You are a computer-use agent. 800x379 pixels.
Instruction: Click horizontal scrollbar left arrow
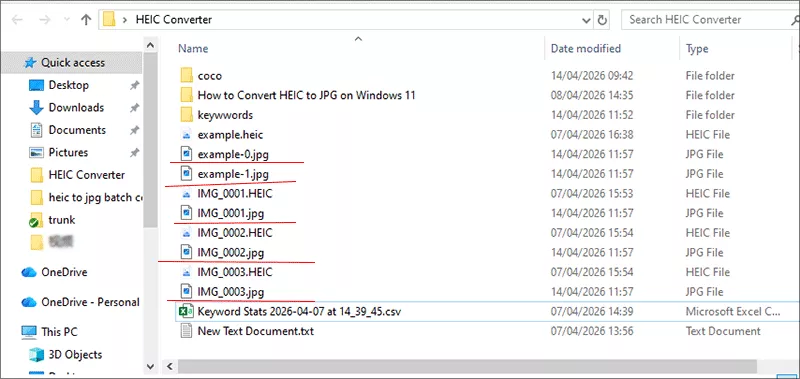(170, 366)
